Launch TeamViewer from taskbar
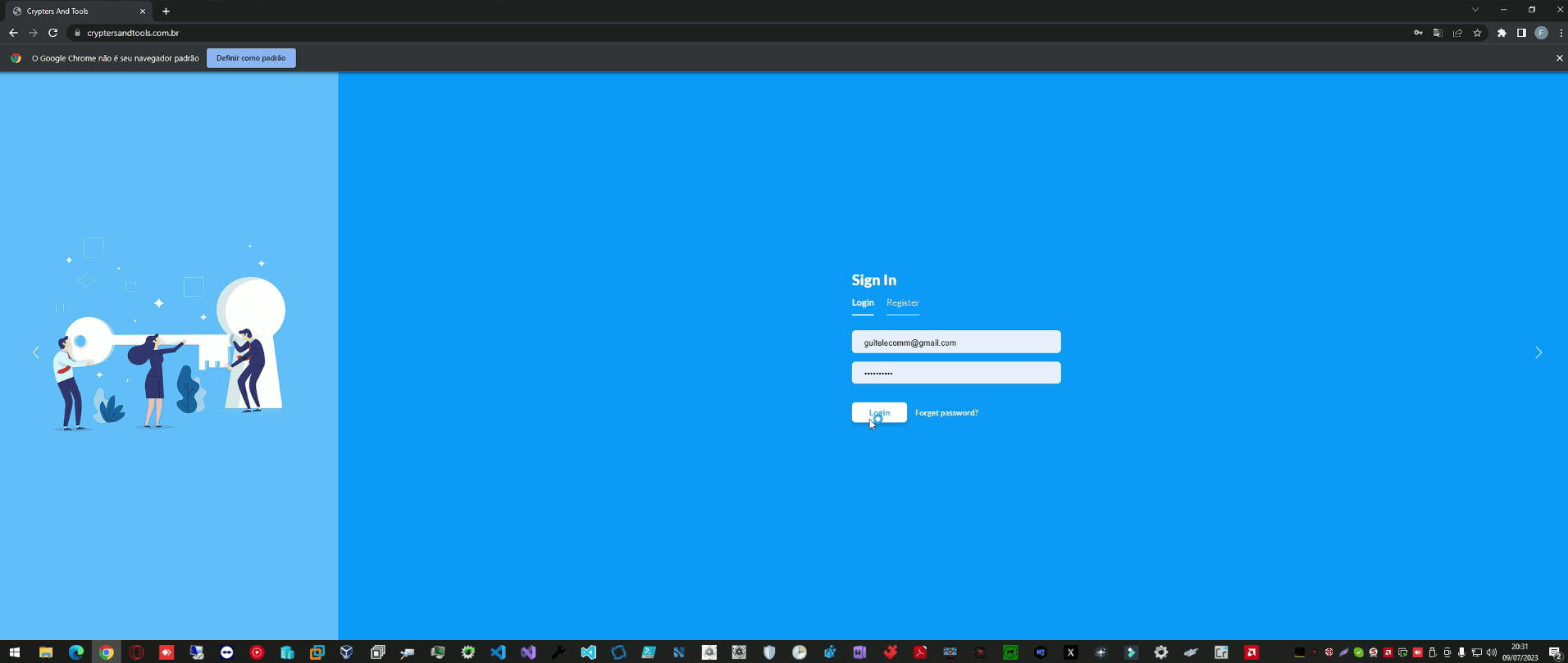The image size is (1568, 663). tap(226, 652)
